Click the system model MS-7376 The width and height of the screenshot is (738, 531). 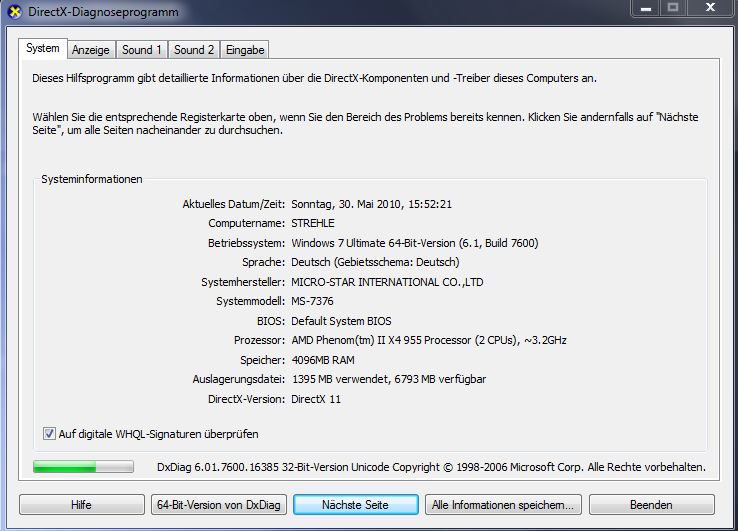click(313, 301)
